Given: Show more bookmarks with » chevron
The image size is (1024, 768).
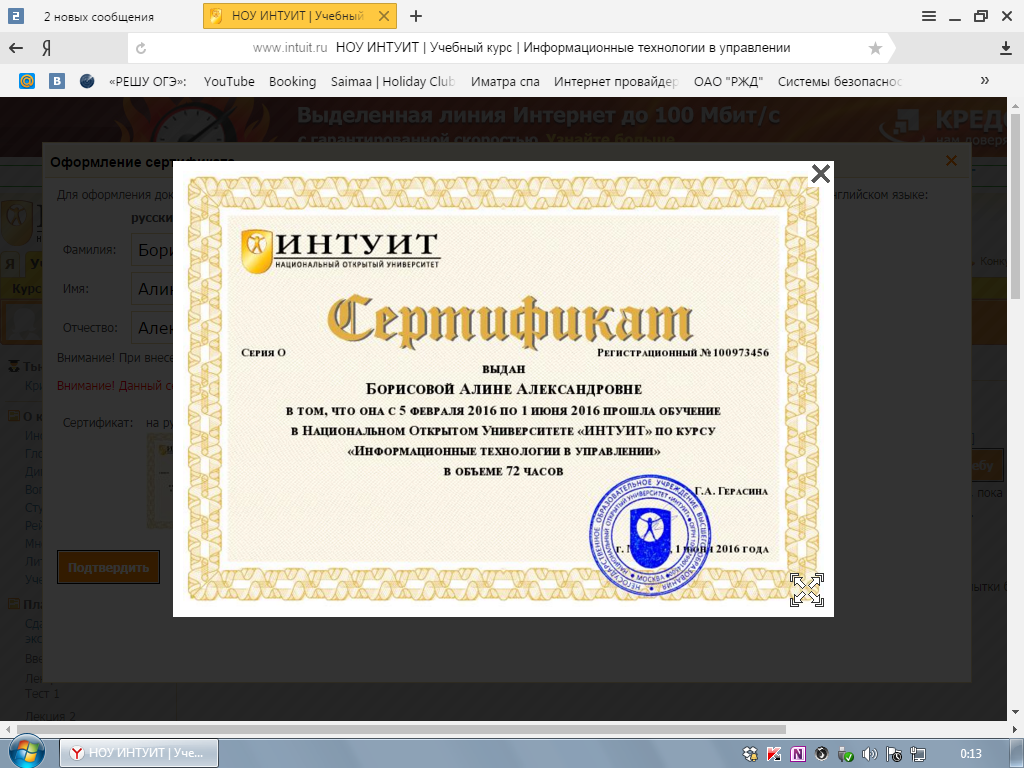Looking at the screenshot, I should tap(984, 80).
